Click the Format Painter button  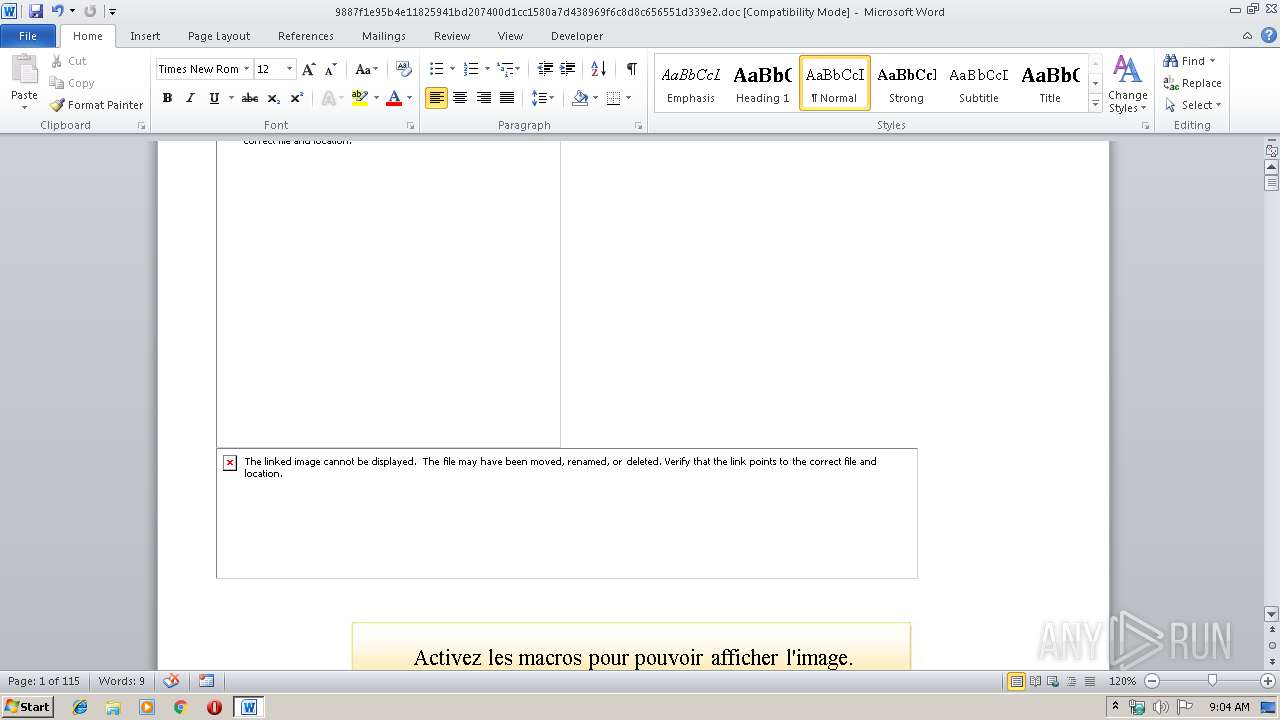tap(96, 105)
